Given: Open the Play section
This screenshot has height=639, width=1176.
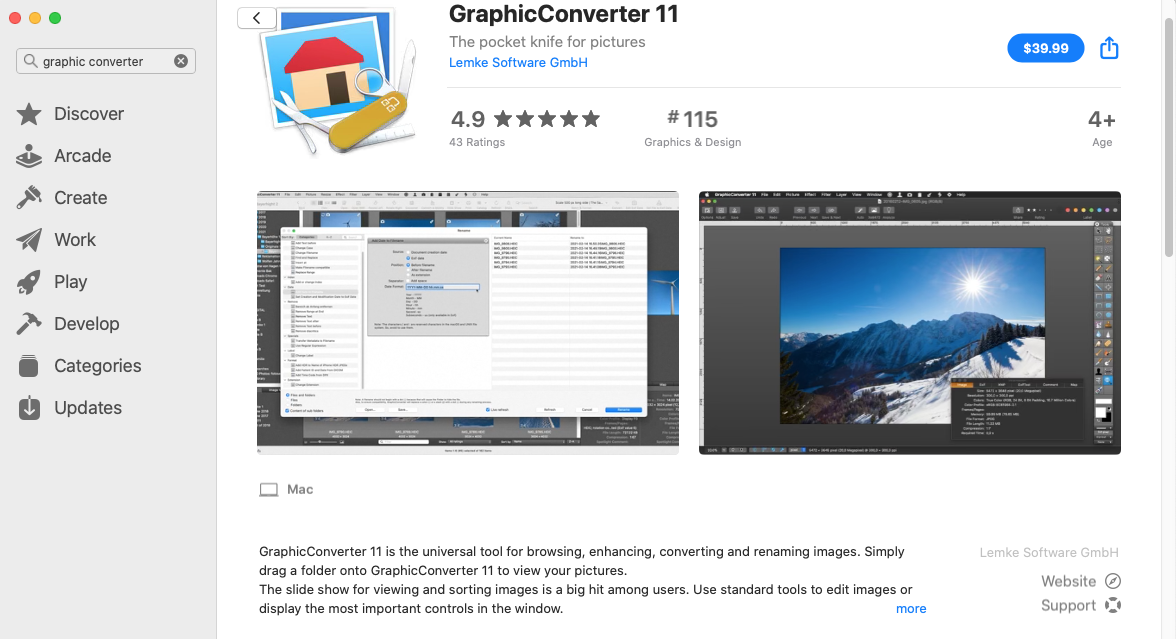Looking at the screenshot, I should [x=70, y=282].
